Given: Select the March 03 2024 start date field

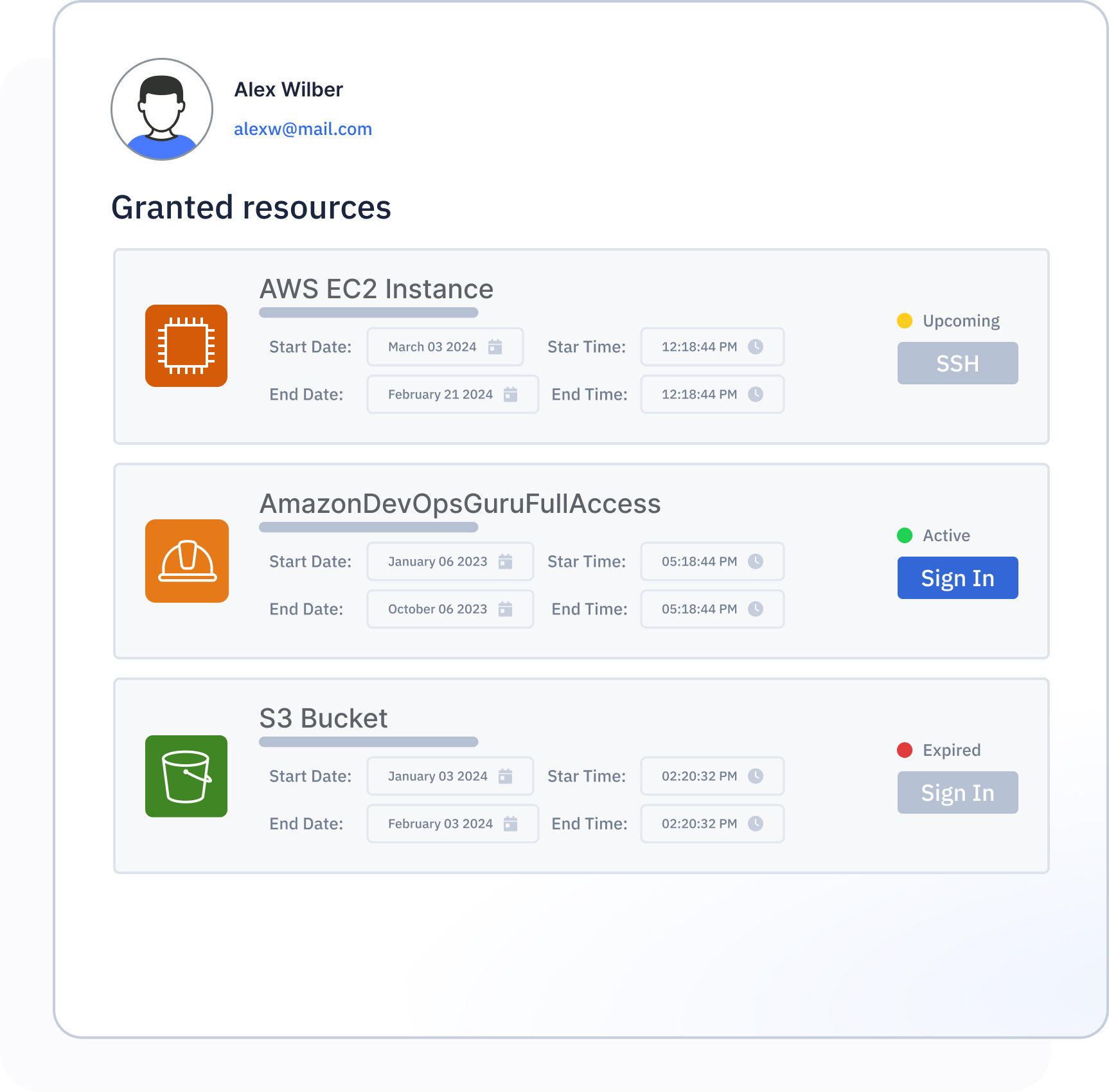Looking at the screenshot, I should tap(445, 347).
